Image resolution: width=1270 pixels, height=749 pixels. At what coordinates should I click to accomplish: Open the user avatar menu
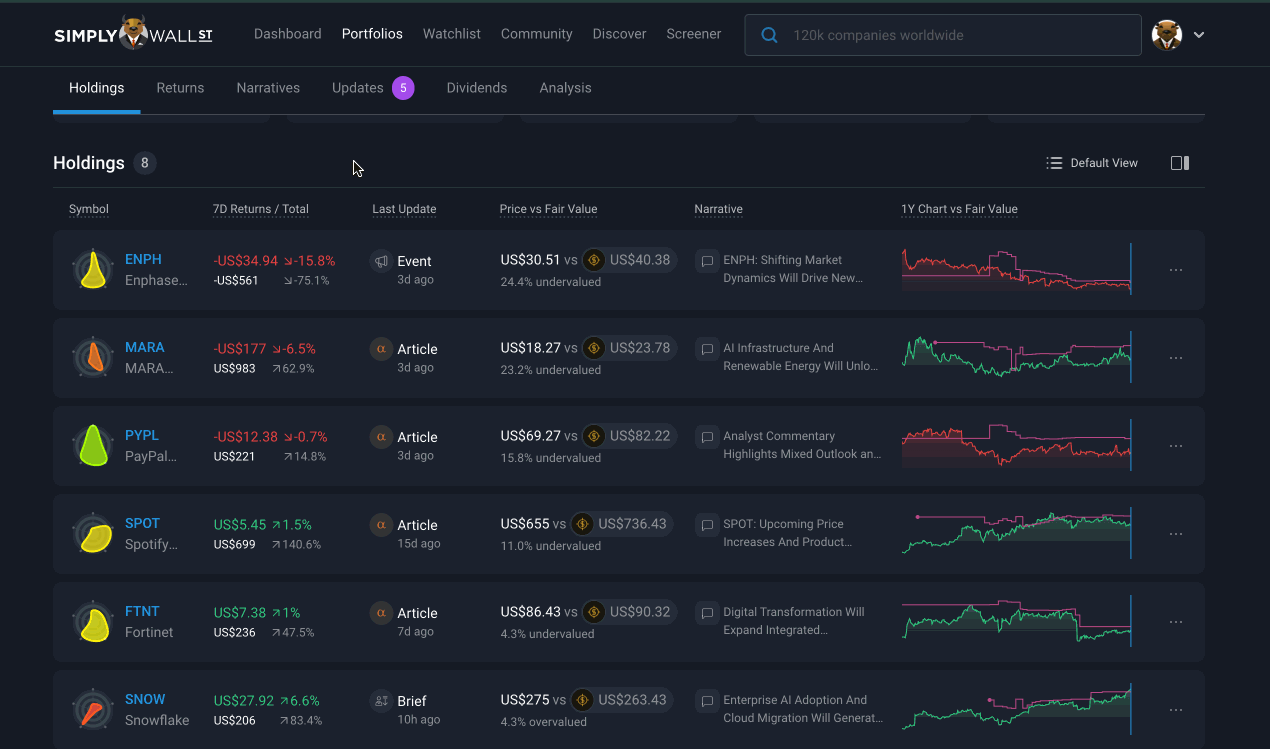(1167, 35)
